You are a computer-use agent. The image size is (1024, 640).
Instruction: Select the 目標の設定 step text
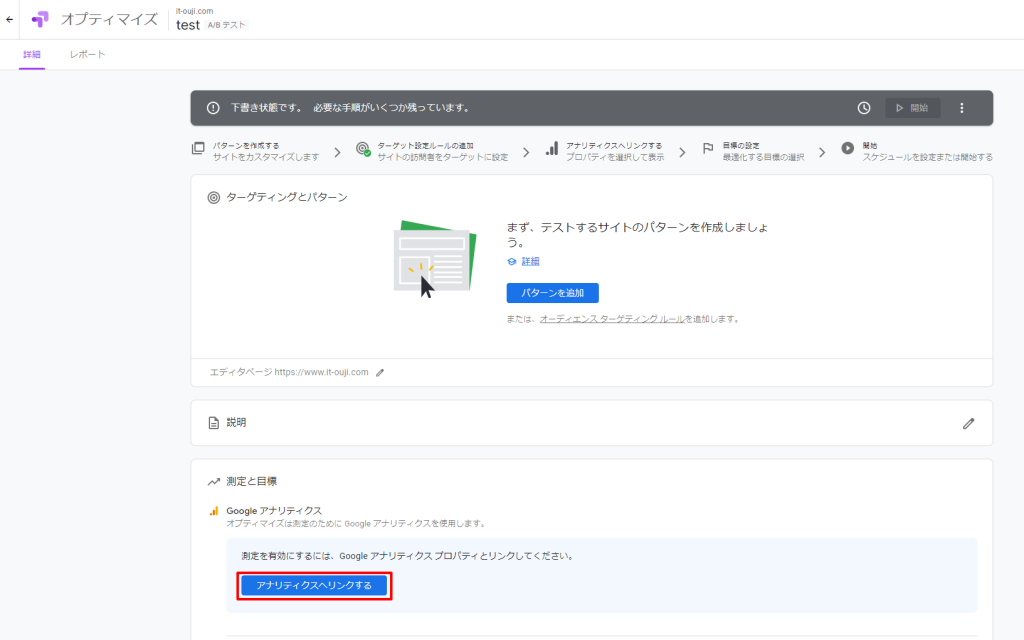(x=741, y=146)
